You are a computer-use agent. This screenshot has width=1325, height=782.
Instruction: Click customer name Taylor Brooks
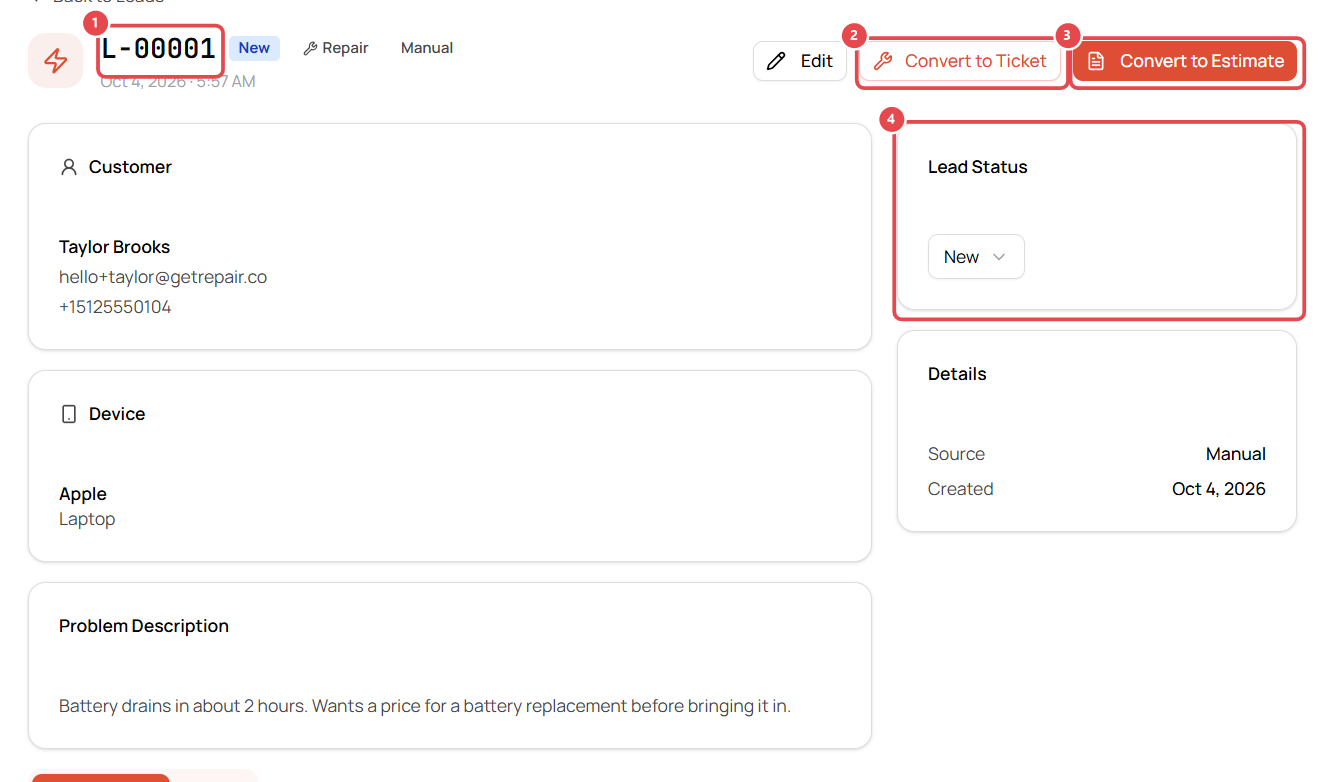coord(114,247)
